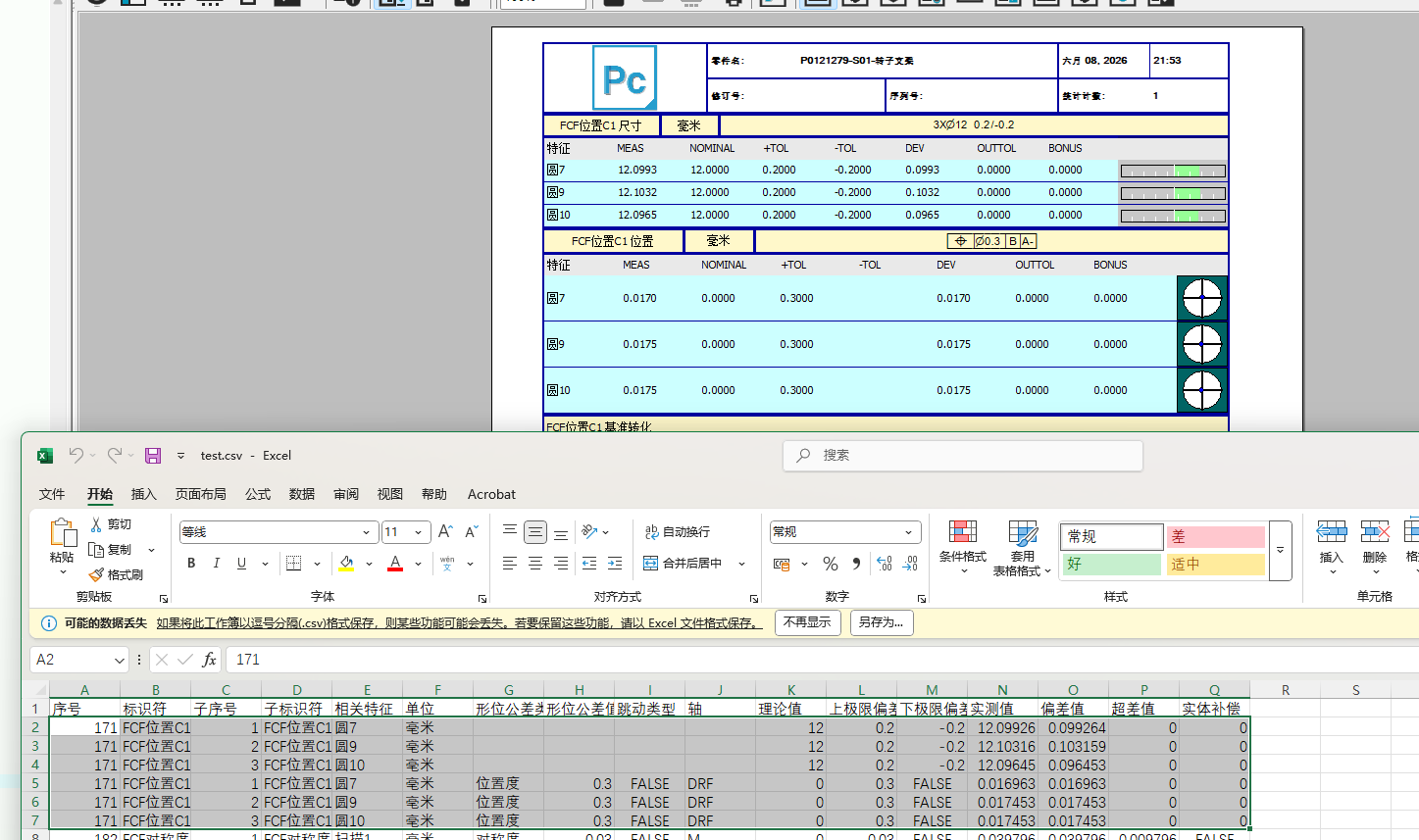
Task: Align text right in the cell
Action: (561, 564)
